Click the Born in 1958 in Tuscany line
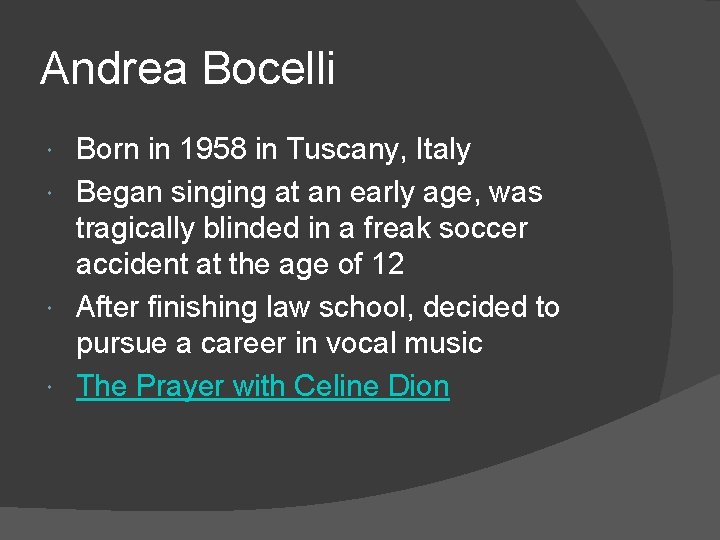The height and width of the screenshot is (540, 720). 273,150
